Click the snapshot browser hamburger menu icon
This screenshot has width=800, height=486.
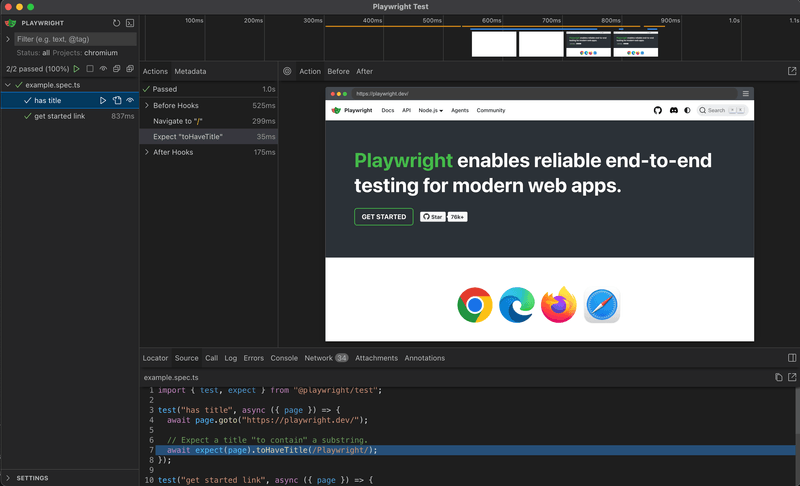point(745,94)
